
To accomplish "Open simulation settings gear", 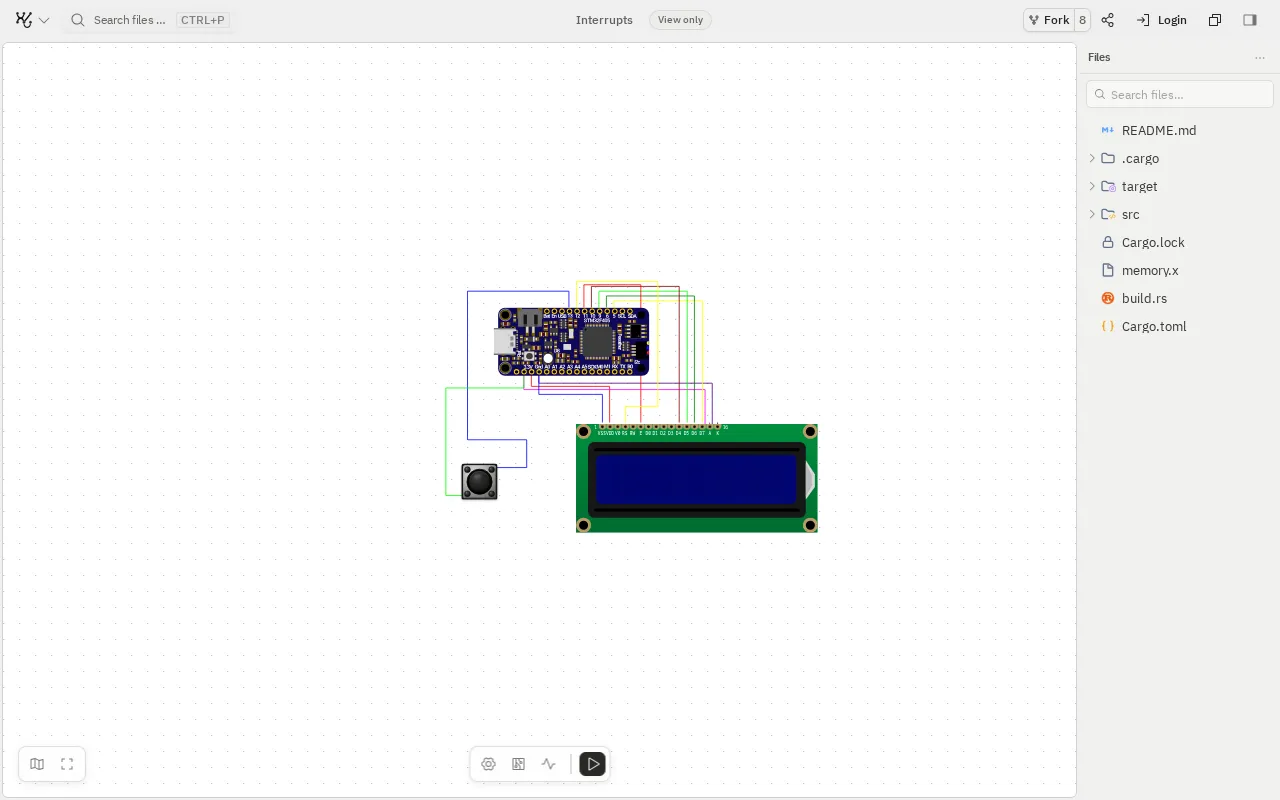I will [489, 764].
